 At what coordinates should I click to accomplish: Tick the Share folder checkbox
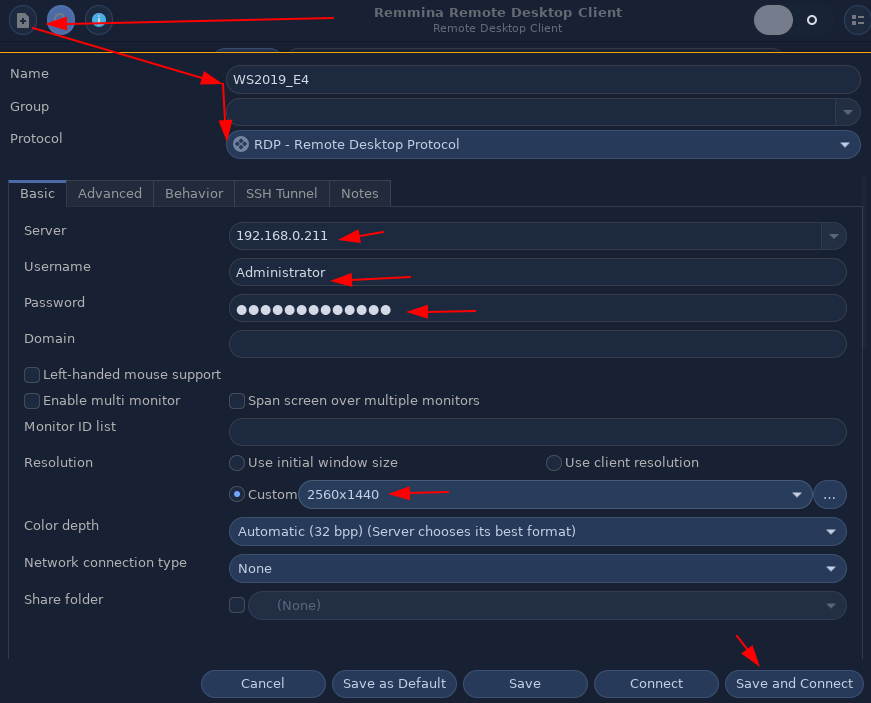237,605
